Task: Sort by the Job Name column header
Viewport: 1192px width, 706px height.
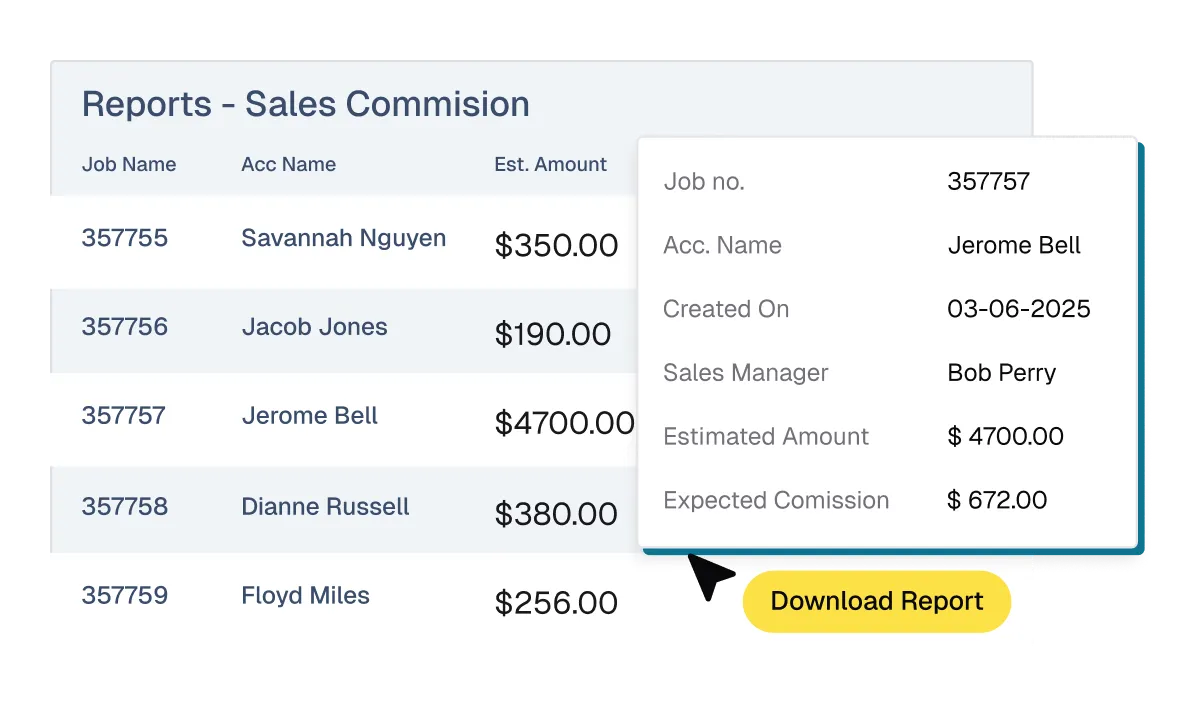Action: pos(129,164)
